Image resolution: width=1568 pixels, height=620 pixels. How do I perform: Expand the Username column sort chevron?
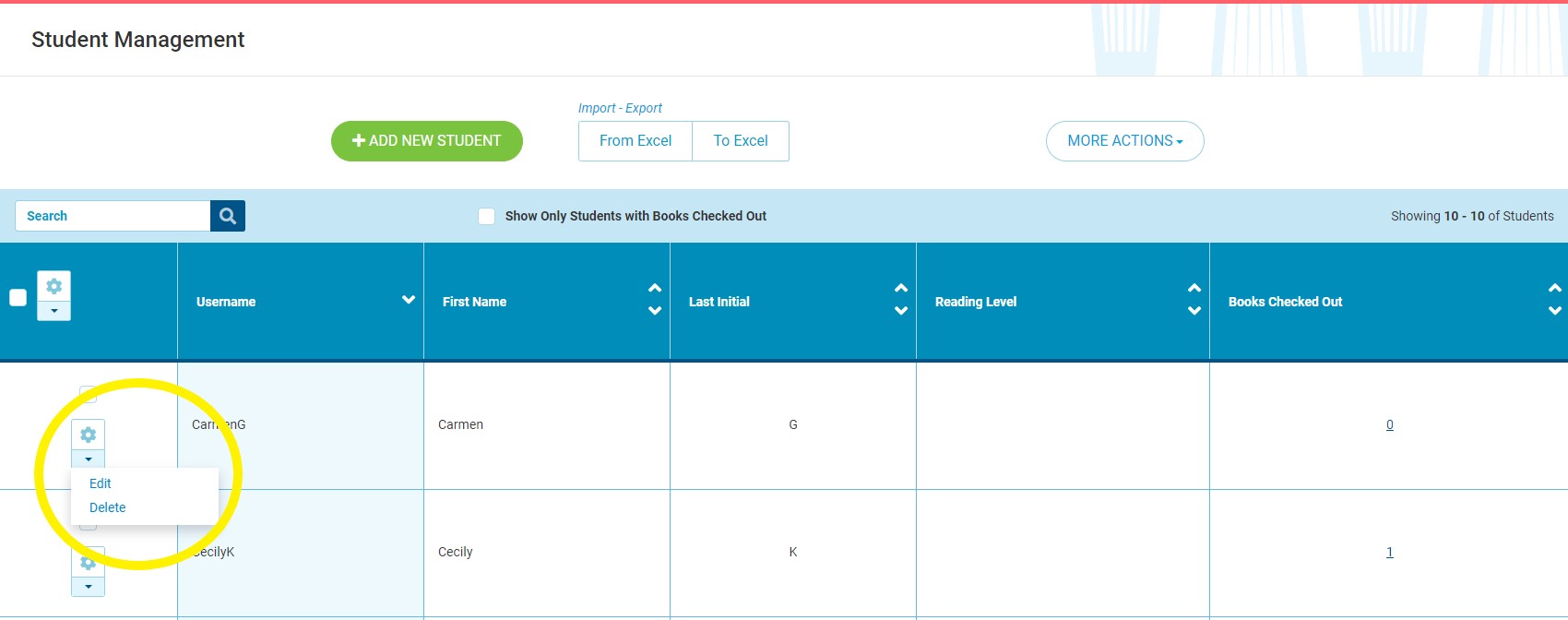[409, 300]
